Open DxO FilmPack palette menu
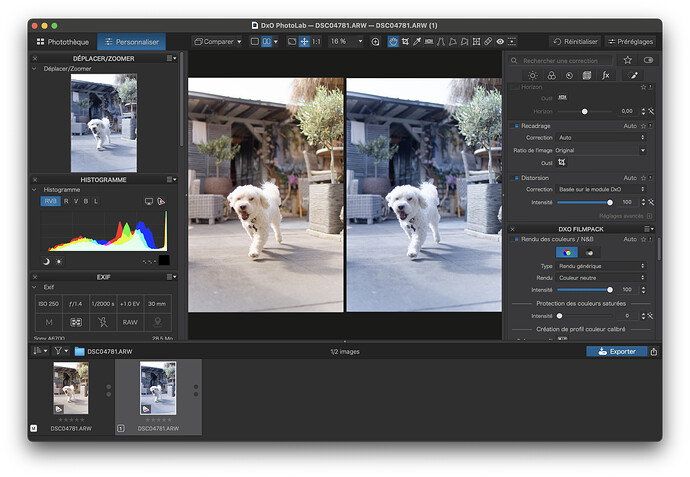This screenshot has width=690, height=477. click(650, 229)
